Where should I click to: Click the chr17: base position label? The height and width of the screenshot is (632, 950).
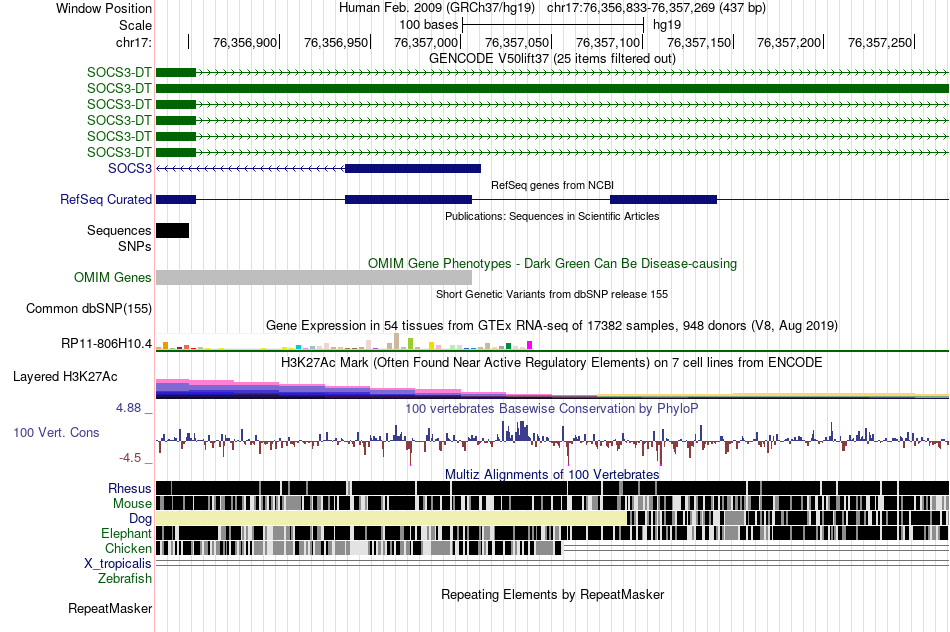pyautogui.click(x=133, y=42)
